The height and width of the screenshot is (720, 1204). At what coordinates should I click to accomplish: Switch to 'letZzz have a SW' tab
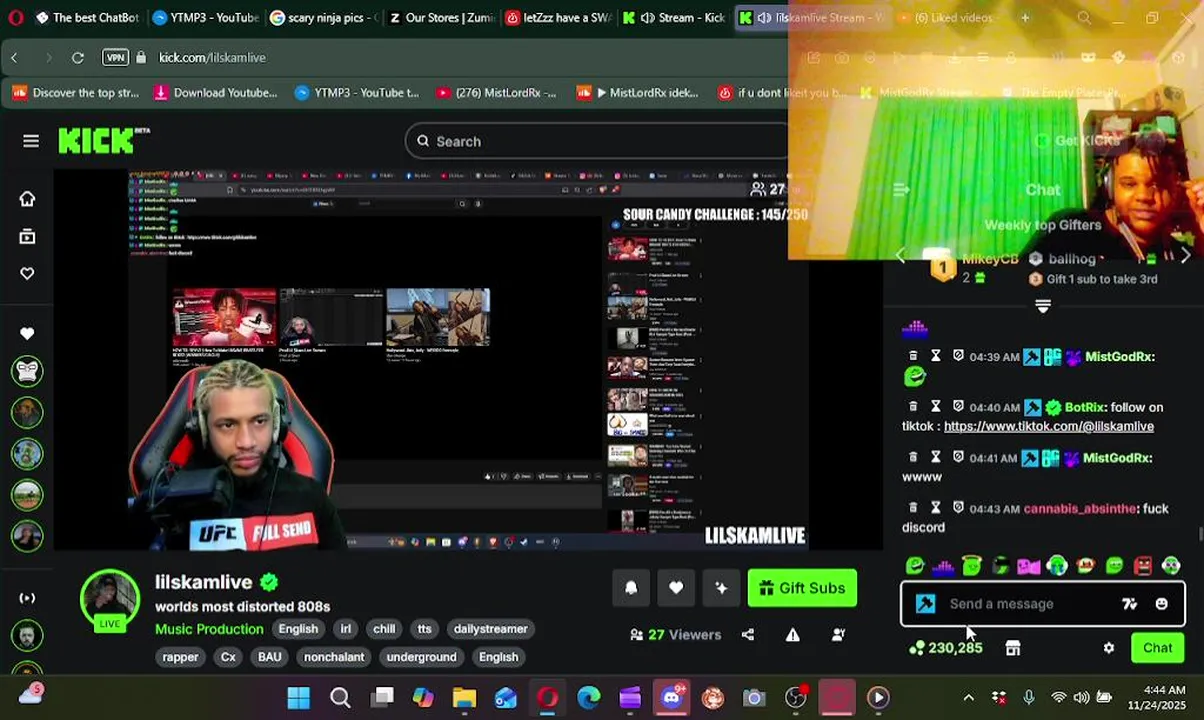click(x=558, y=17)
